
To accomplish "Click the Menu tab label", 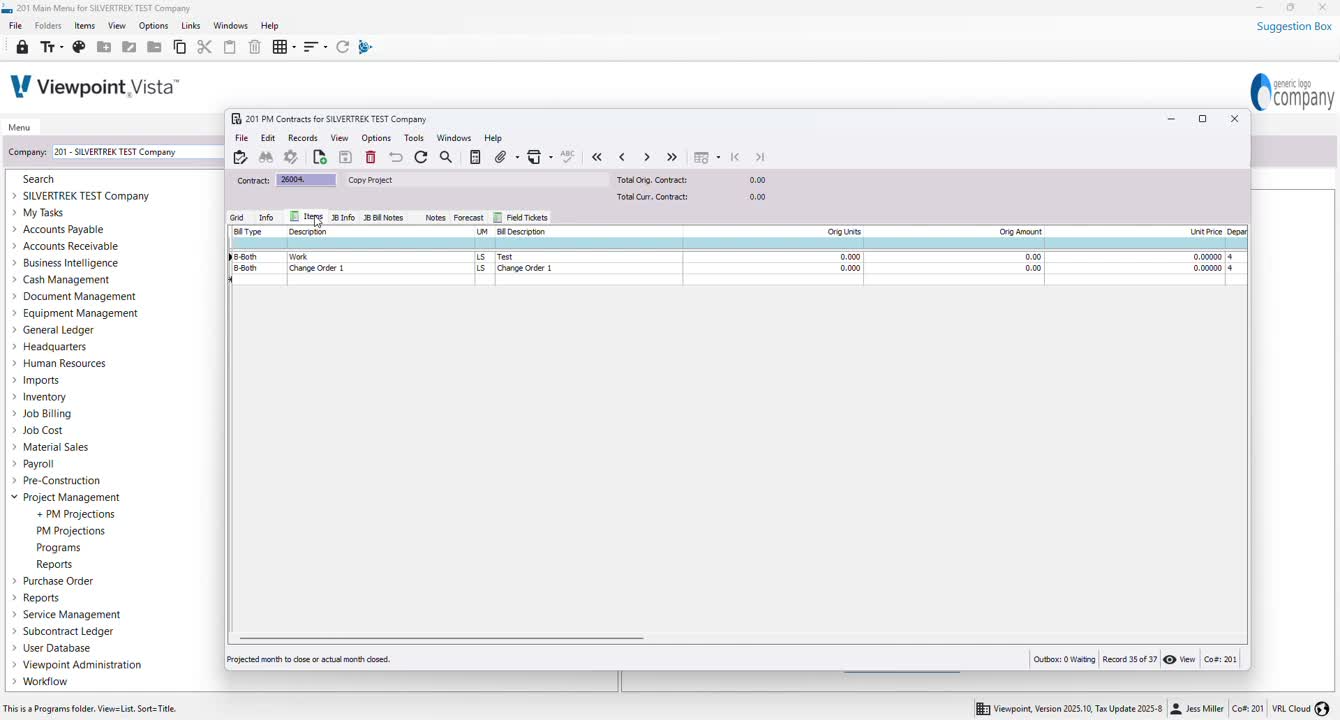I will click(x=19, y=128).
